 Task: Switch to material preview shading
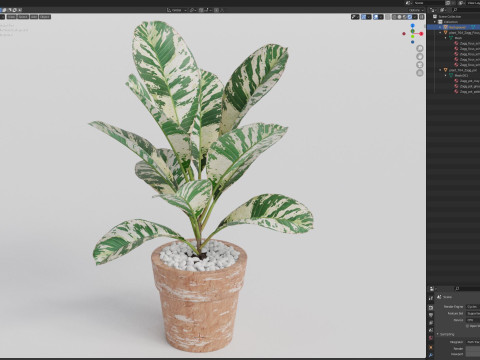[x=405, y=17]
